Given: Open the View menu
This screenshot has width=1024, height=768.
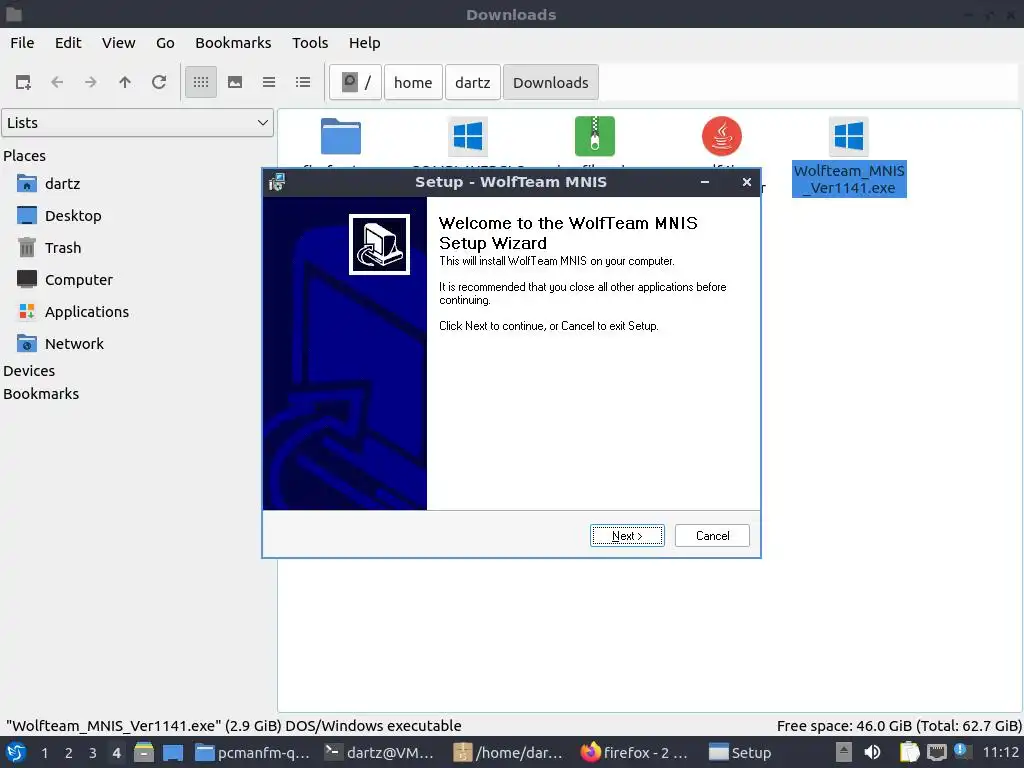Looking at the screenshot, I should [118, 43].
